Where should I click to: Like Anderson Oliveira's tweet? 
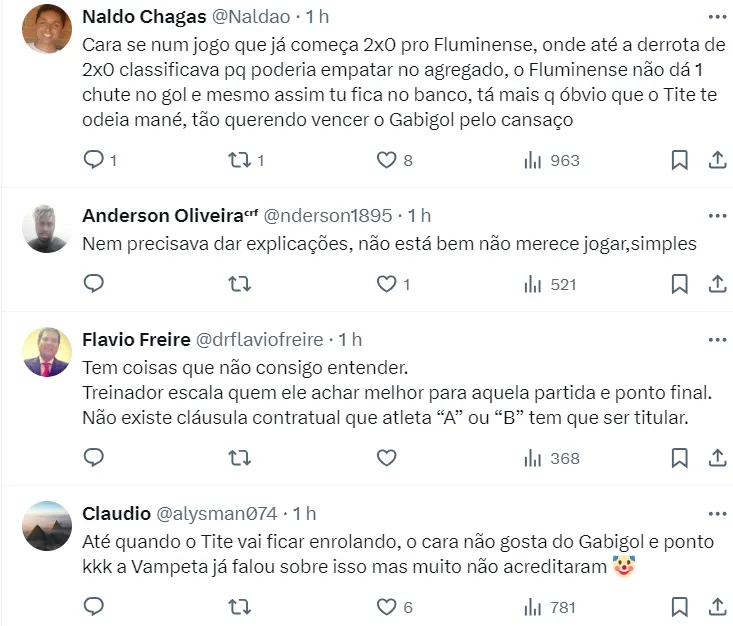coord(386,284)
